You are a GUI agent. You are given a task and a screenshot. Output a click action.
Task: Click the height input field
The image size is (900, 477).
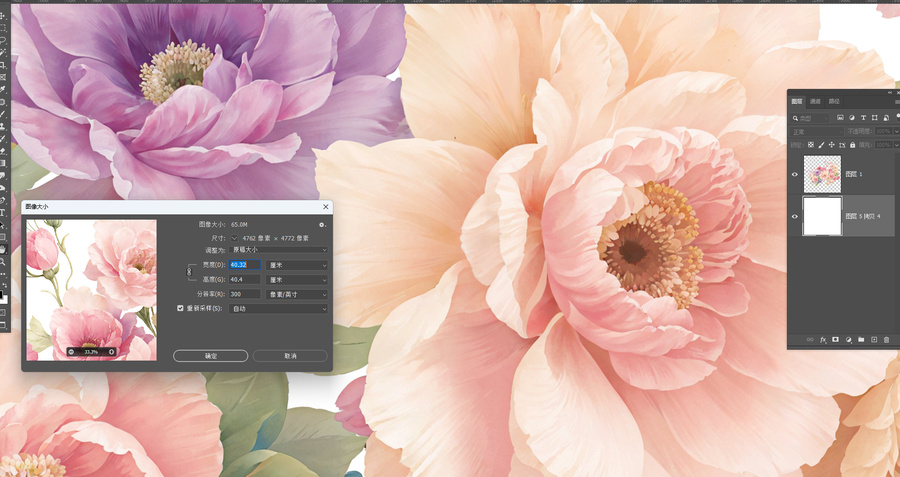245,280
